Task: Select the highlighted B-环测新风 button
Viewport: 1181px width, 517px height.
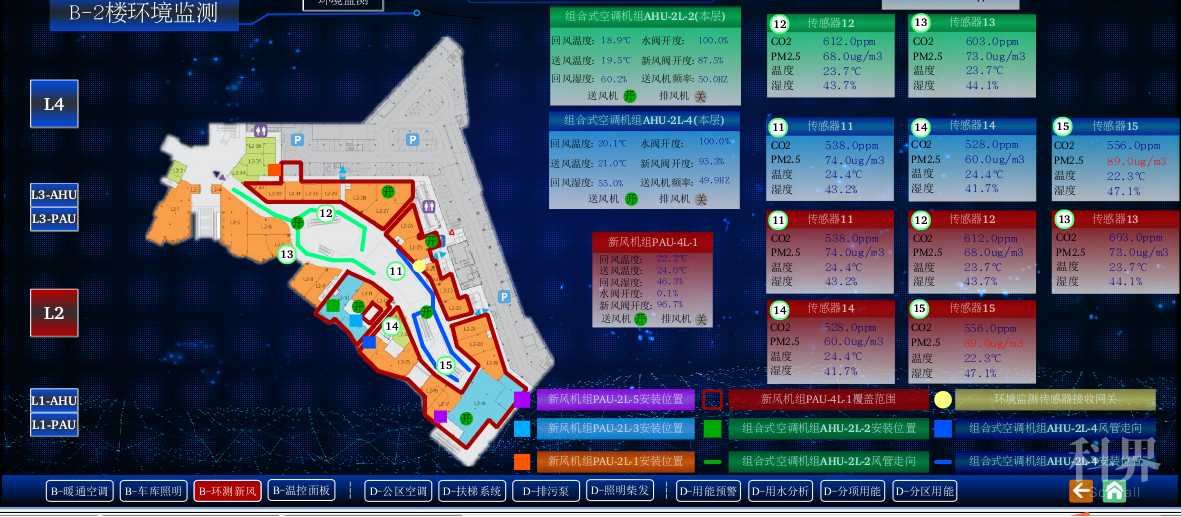Action: tap(227, 491)
